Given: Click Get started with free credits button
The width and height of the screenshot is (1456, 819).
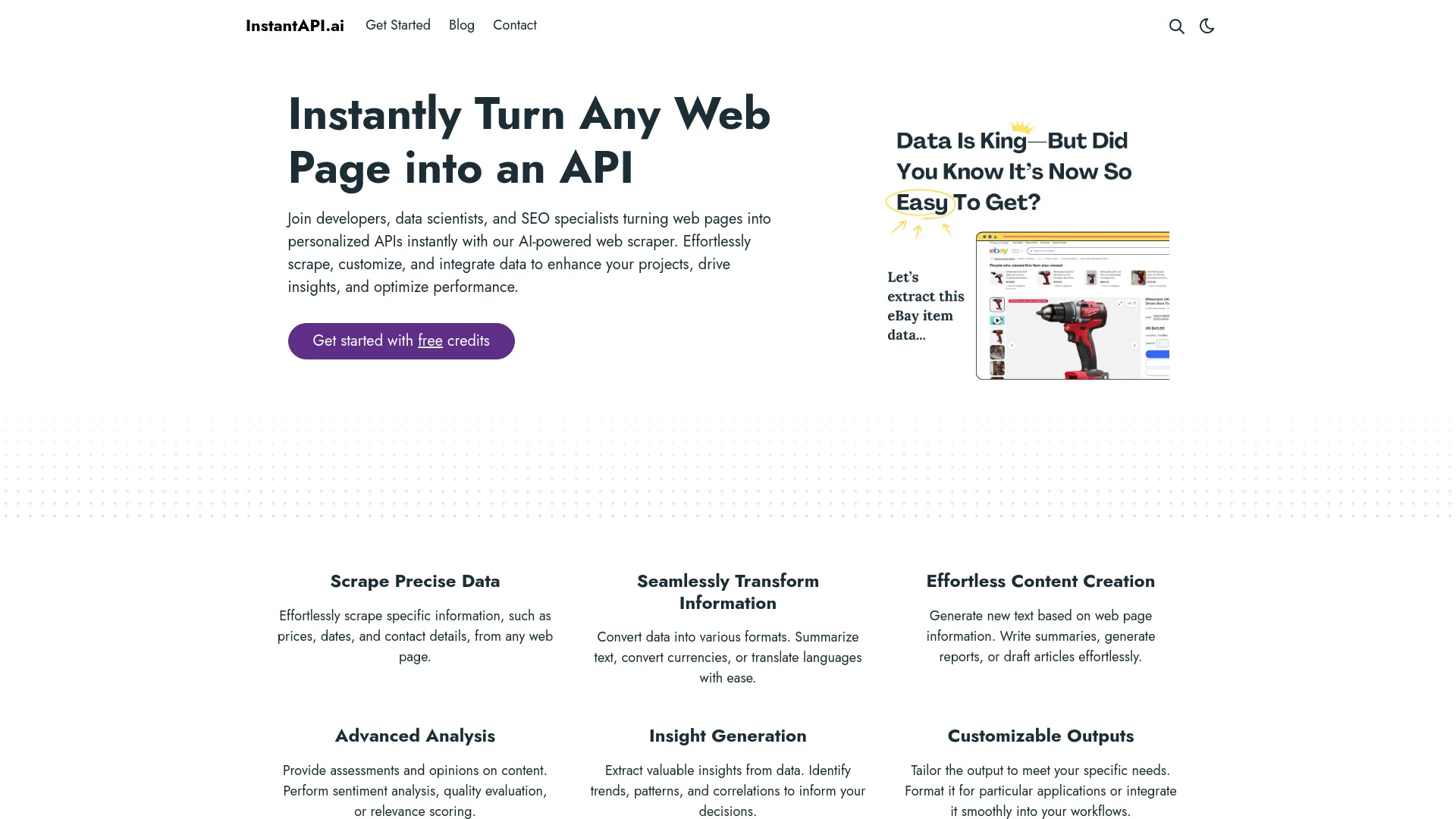Looking at the screenshot, I should 401,341.
